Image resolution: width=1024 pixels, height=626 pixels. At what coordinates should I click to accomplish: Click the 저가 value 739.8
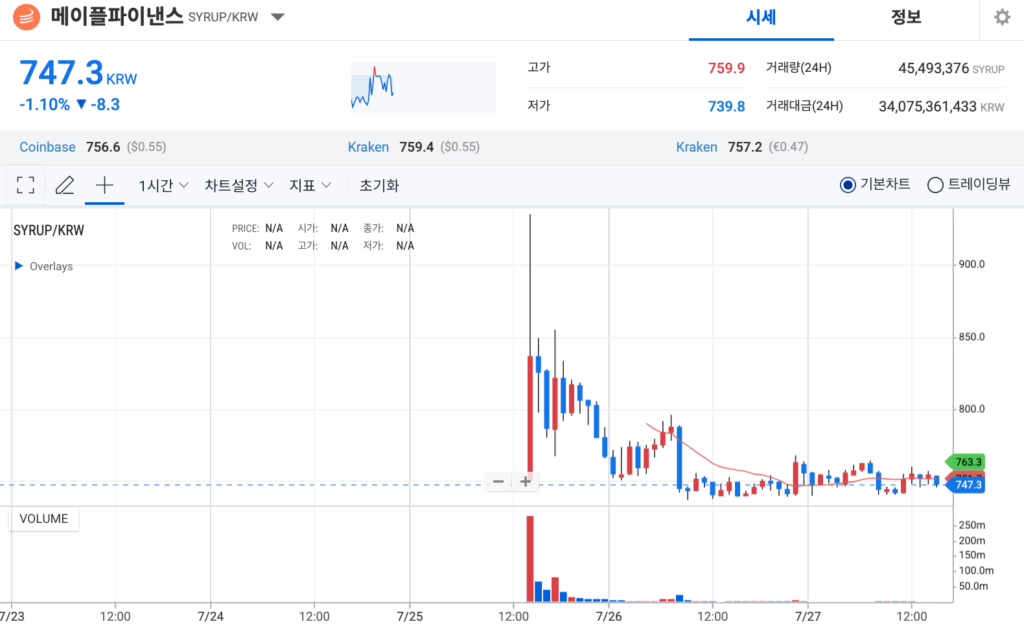[726, 106]
